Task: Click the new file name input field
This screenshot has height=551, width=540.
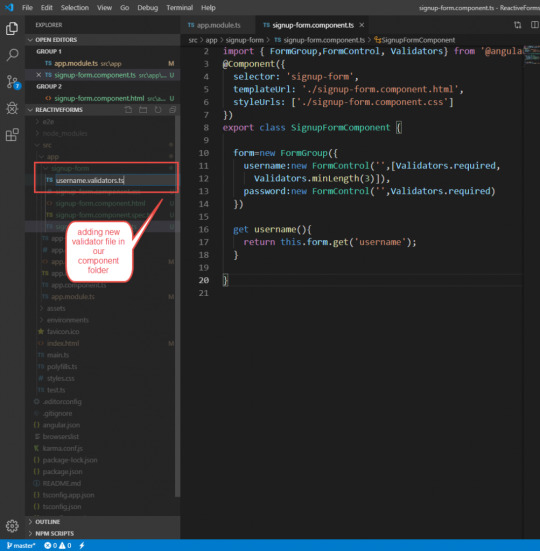Action: (115, 180)
